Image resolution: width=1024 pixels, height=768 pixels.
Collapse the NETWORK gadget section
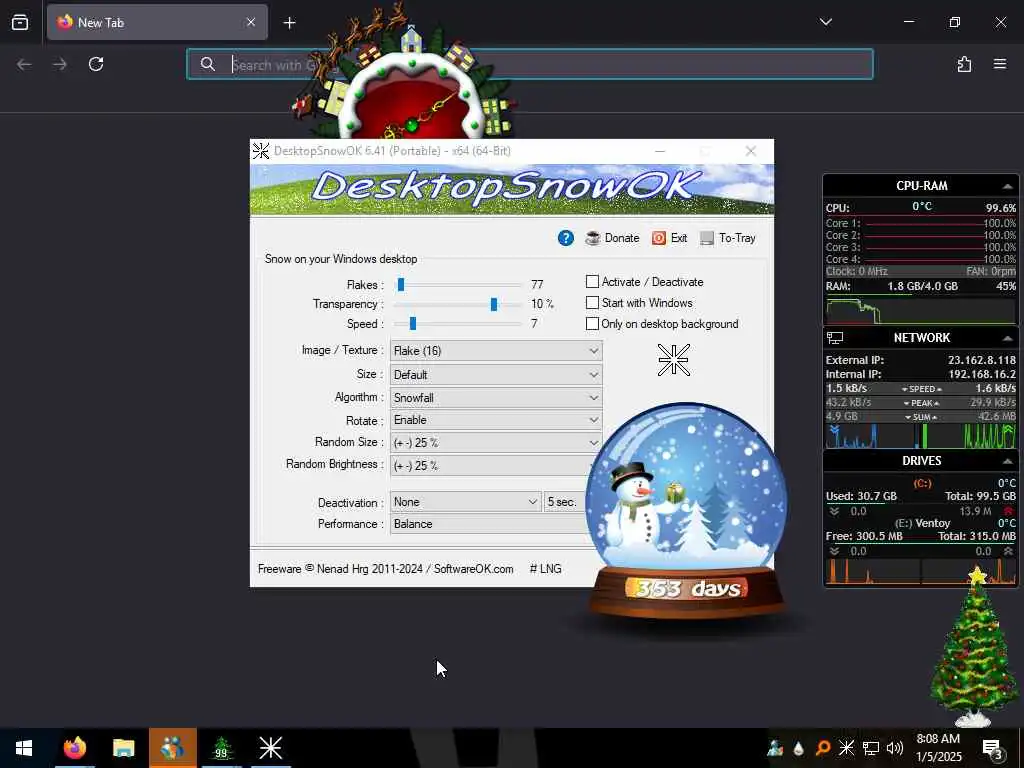(1007, 338)
